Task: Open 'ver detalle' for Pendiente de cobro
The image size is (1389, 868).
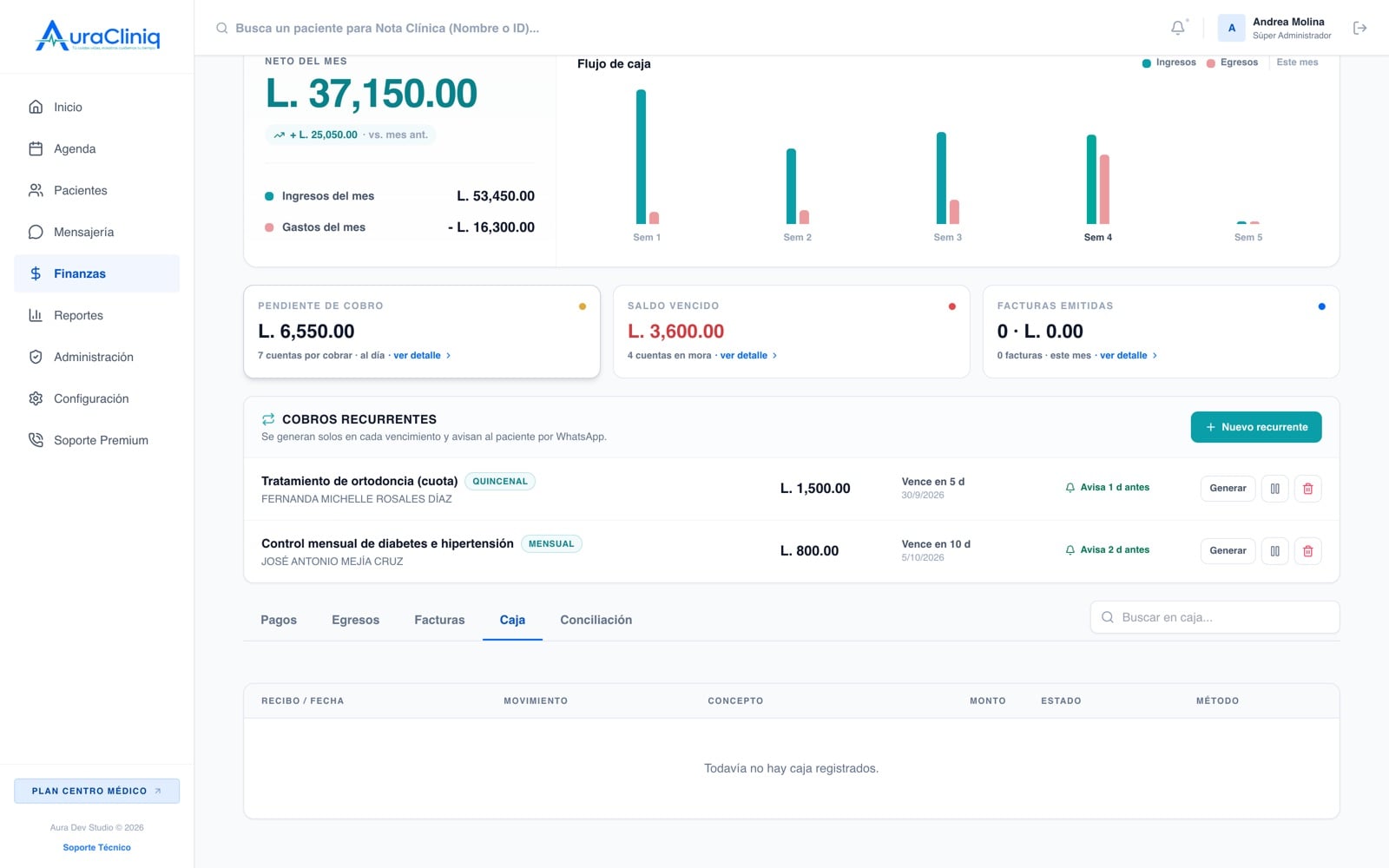Action: pos(422,355)
